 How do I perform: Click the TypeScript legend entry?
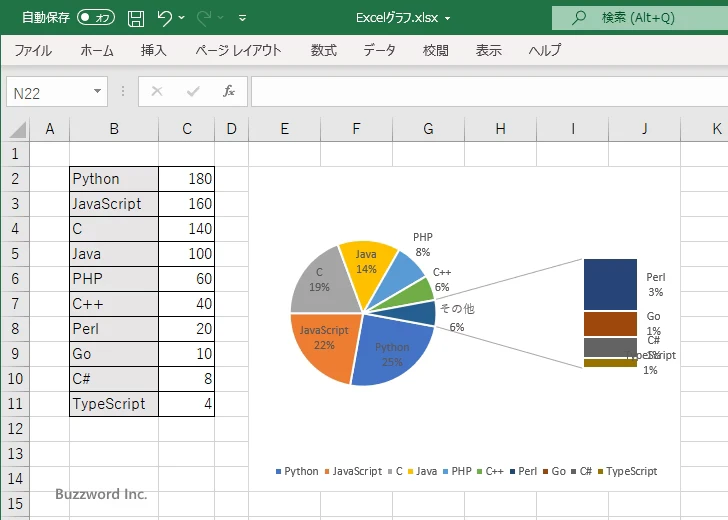[628, 471]
